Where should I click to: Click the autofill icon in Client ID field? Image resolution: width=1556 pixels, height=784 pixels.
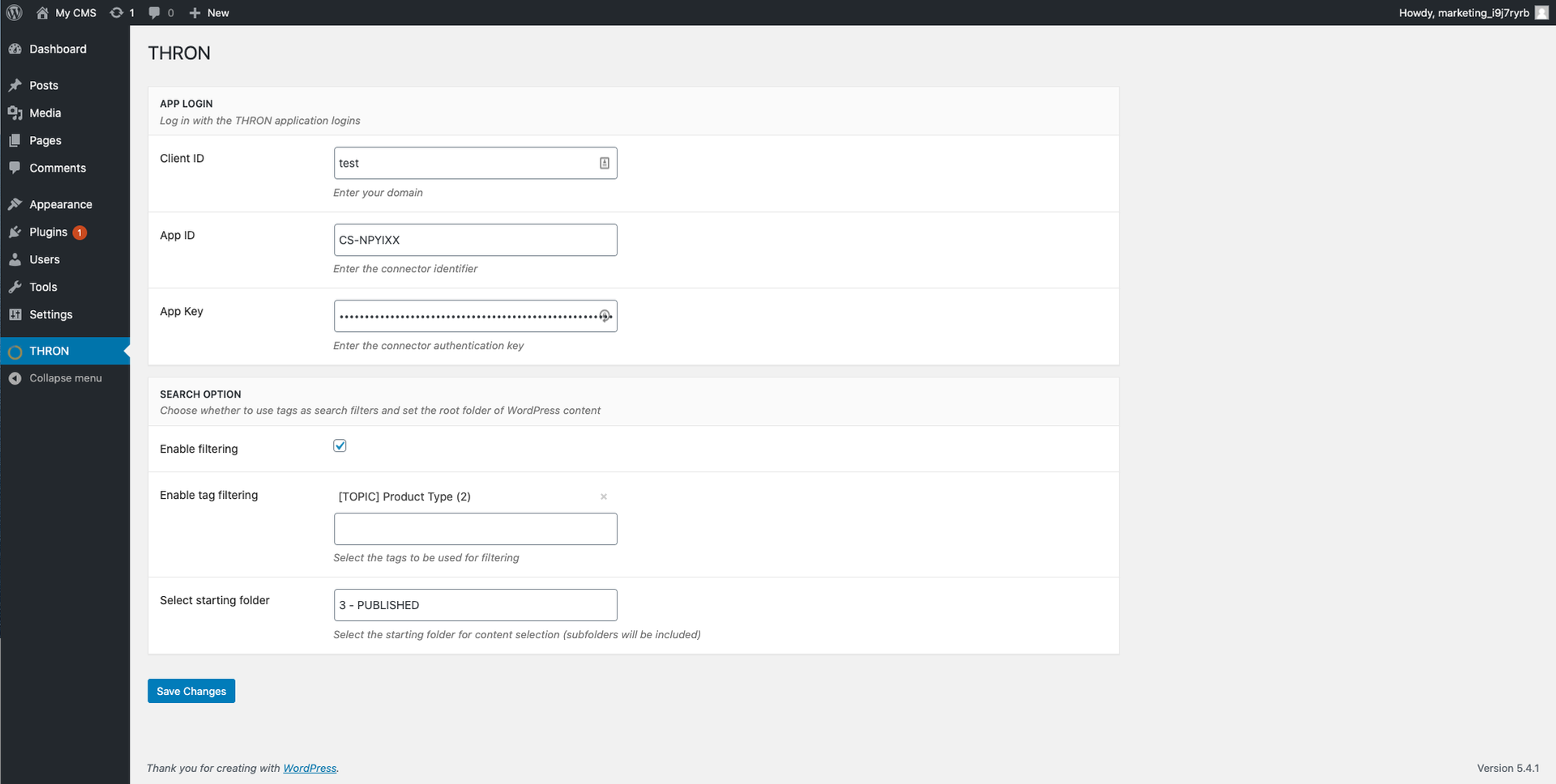point(605,163)
